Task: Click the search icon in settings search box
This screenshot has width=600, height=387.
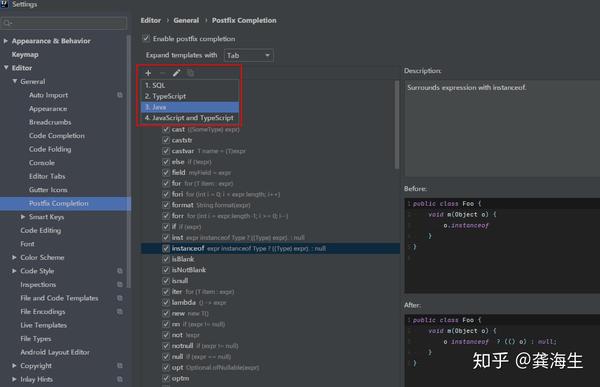Action: pyautogui.click(x=7, y=23)
